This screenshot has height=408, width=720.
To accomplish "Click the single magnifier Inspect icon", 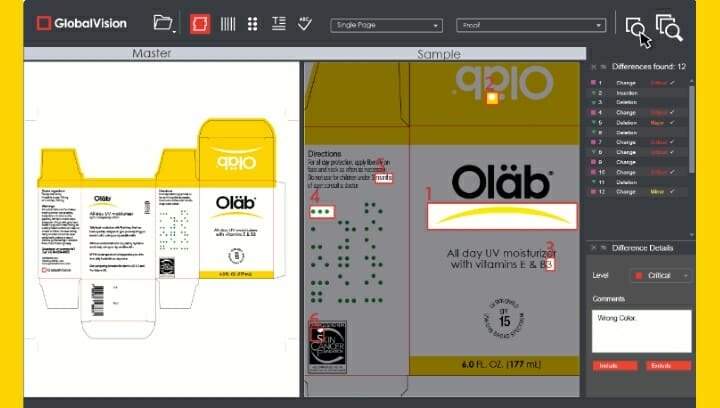I will coord(636,28).
